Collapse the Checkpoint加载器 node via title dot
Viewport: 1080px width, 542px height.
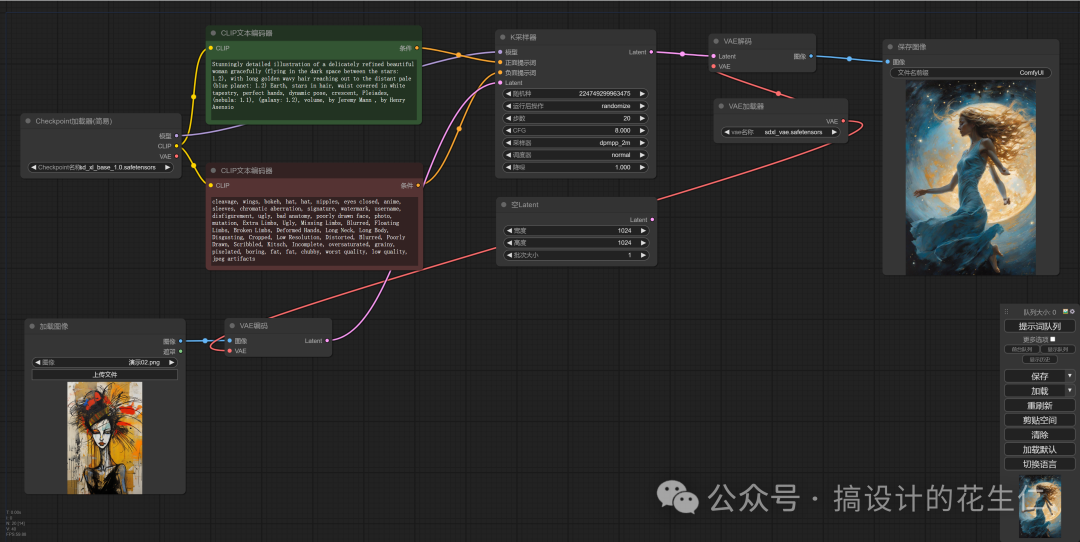coord(28,121)
